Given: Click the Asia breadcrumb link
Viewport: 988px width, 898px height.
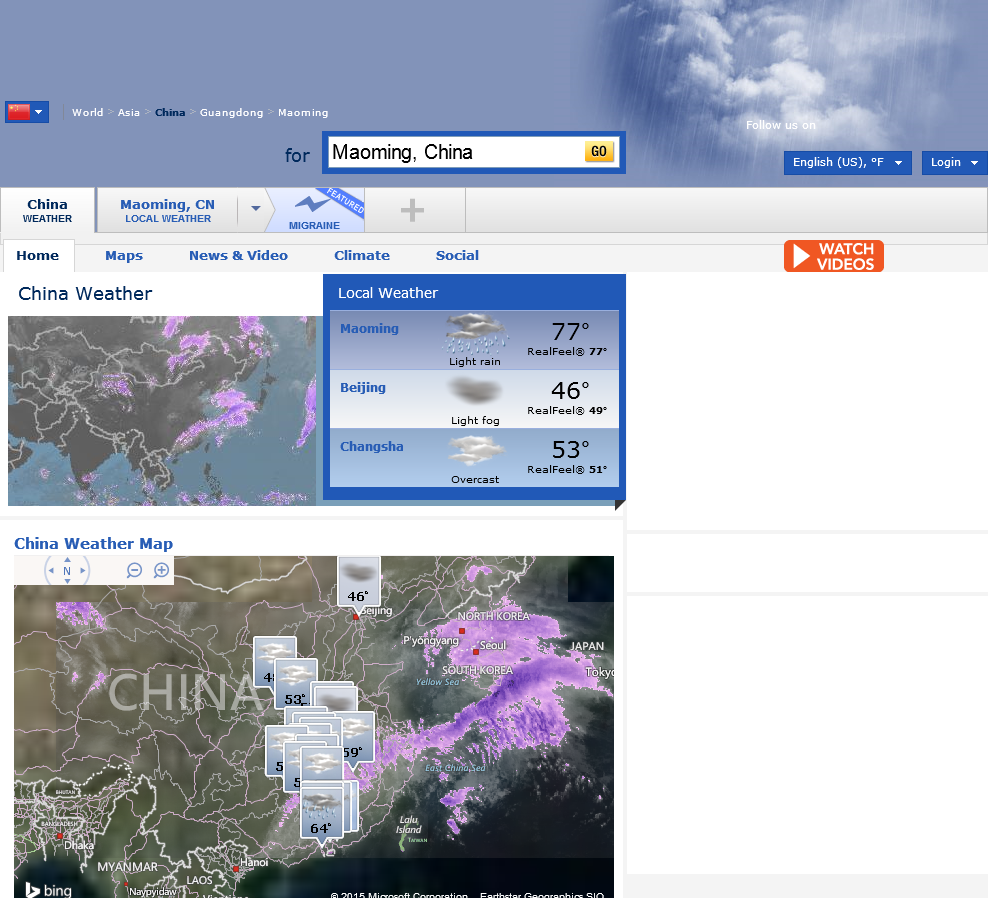Looking at the screenshot, I should (129, 112).
